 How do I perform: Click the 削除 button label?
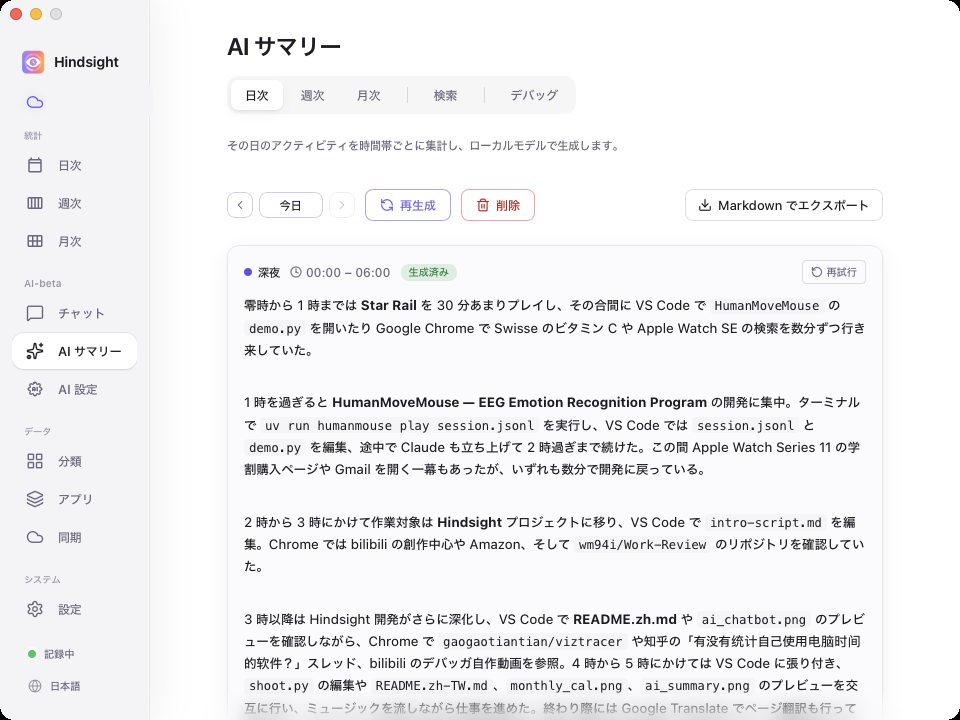(x=508, y=205)
